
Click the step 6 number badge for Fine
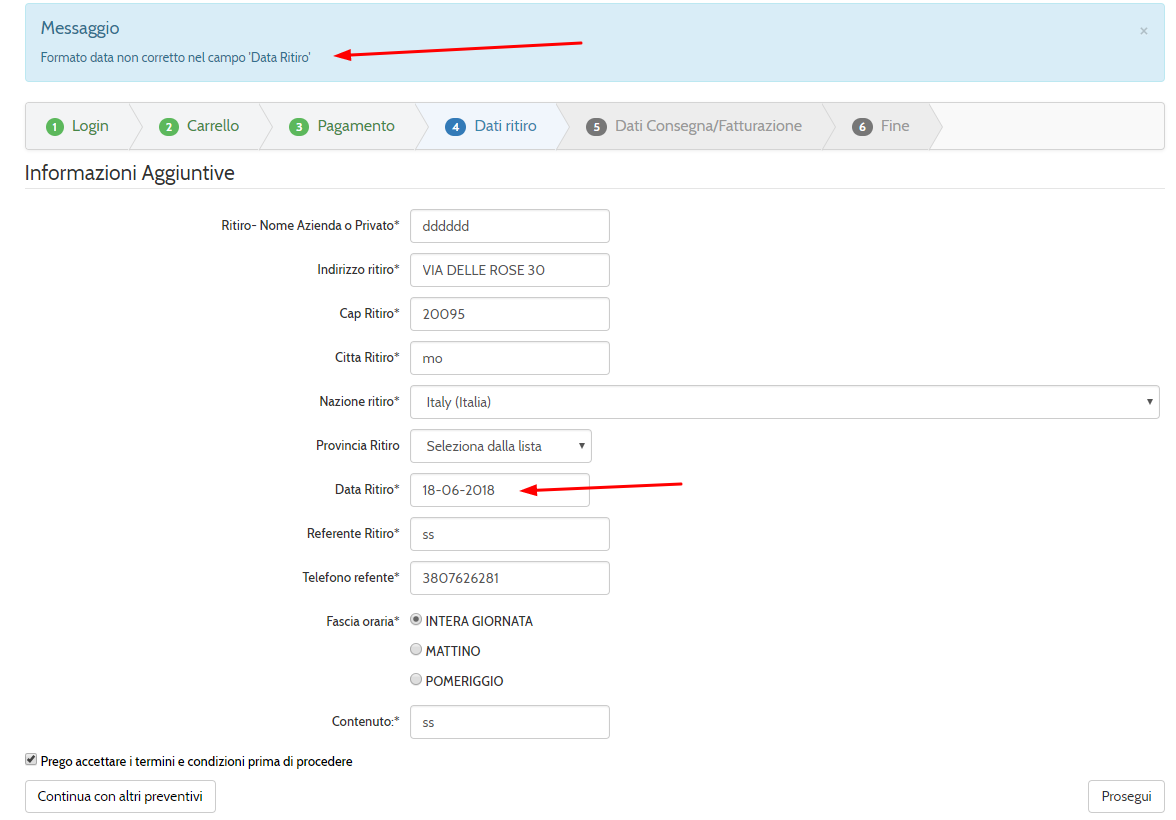(x=862, y=127)
